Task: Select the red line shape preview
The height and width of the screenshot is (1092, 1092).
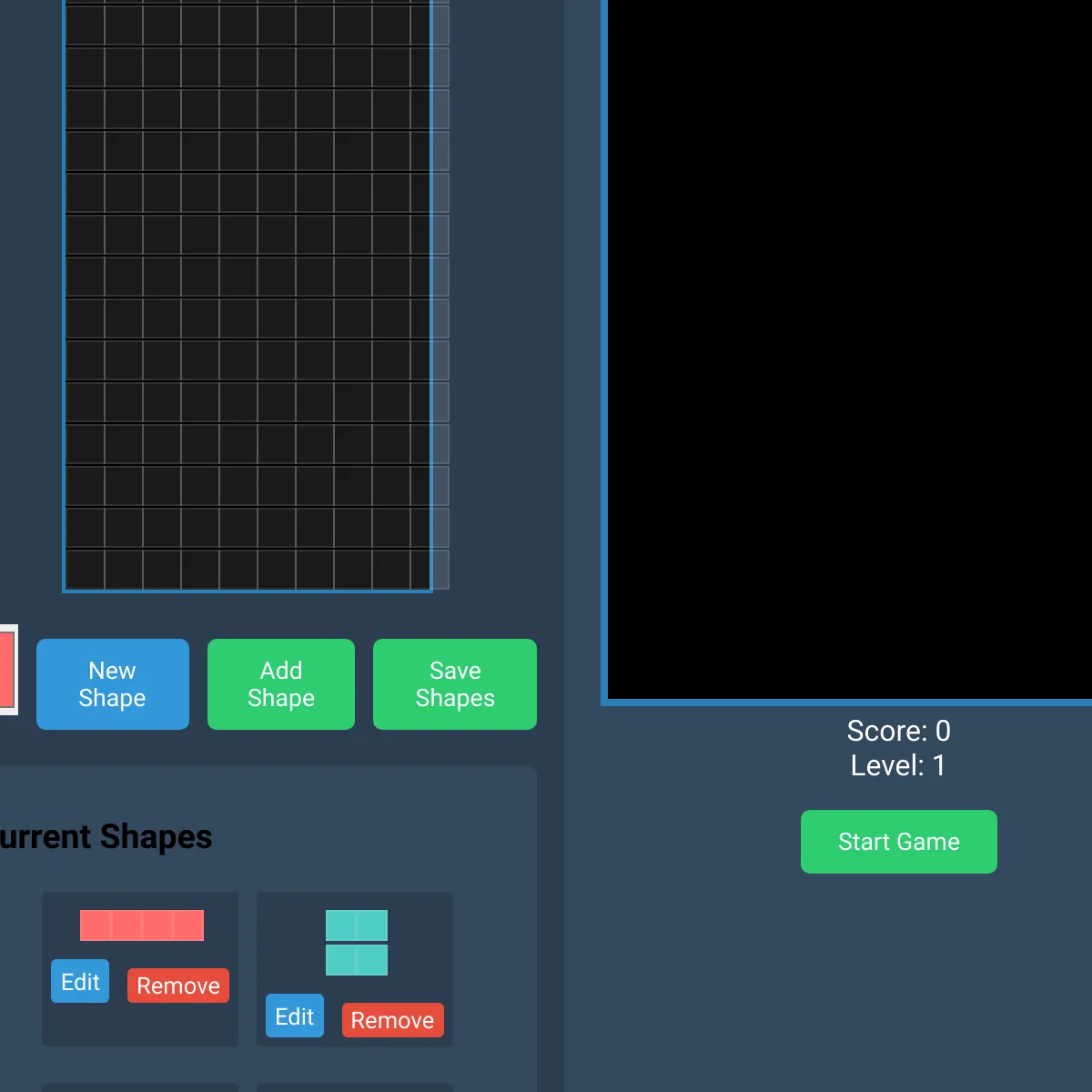Action: (142, 925)
